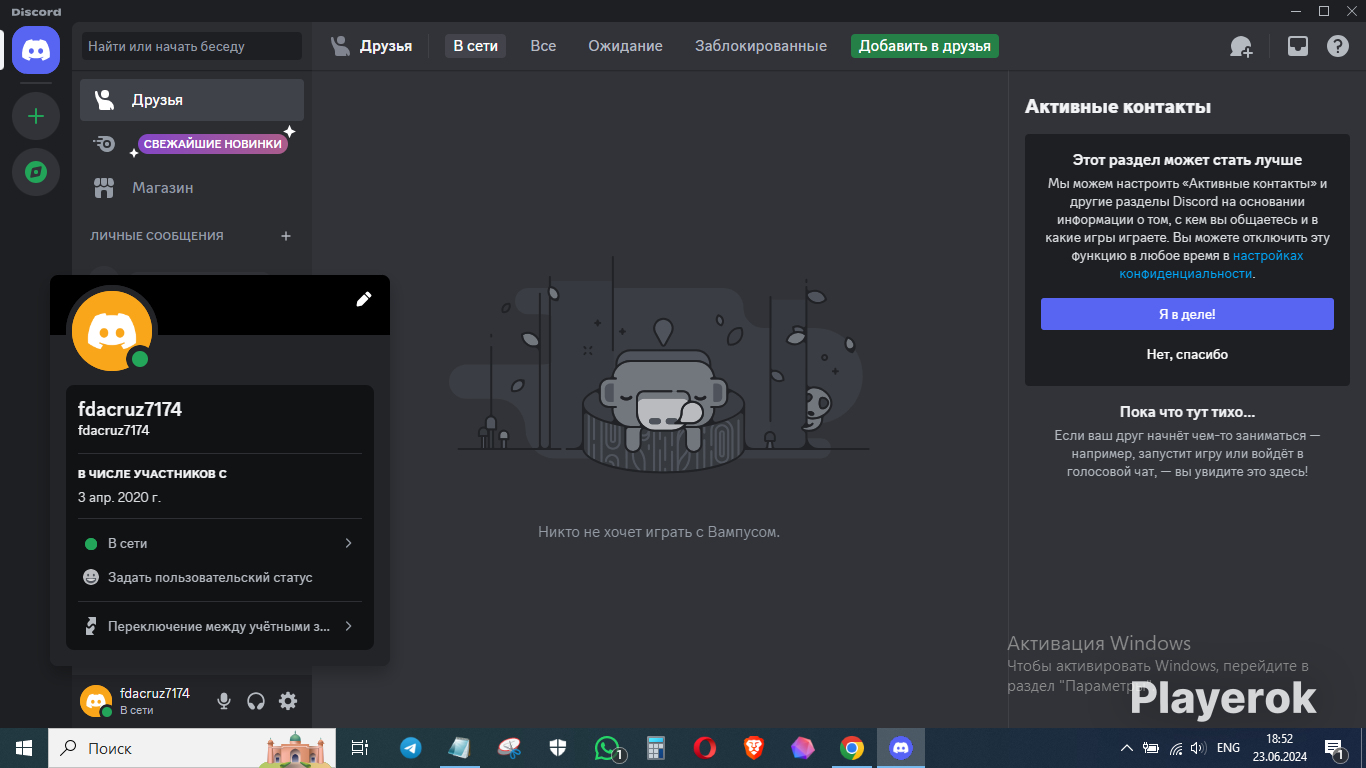The height and width of the screenshot is (768, 1366).
Task: Click the Discord home logo icon
Action: pos(36,50)
